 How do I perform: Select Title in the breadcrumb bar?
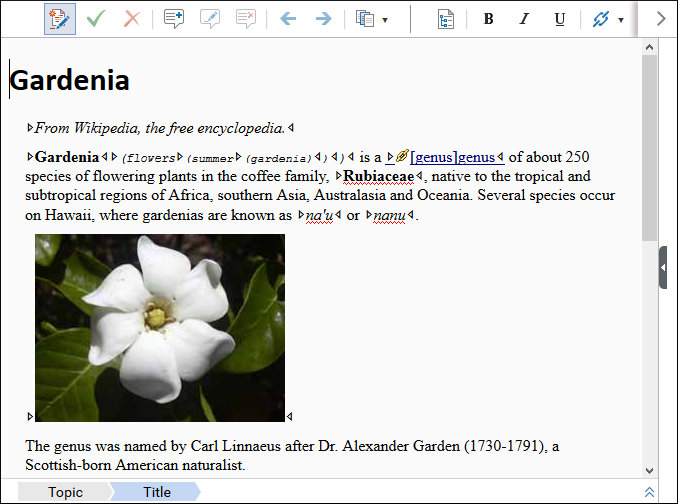(157, 492)
